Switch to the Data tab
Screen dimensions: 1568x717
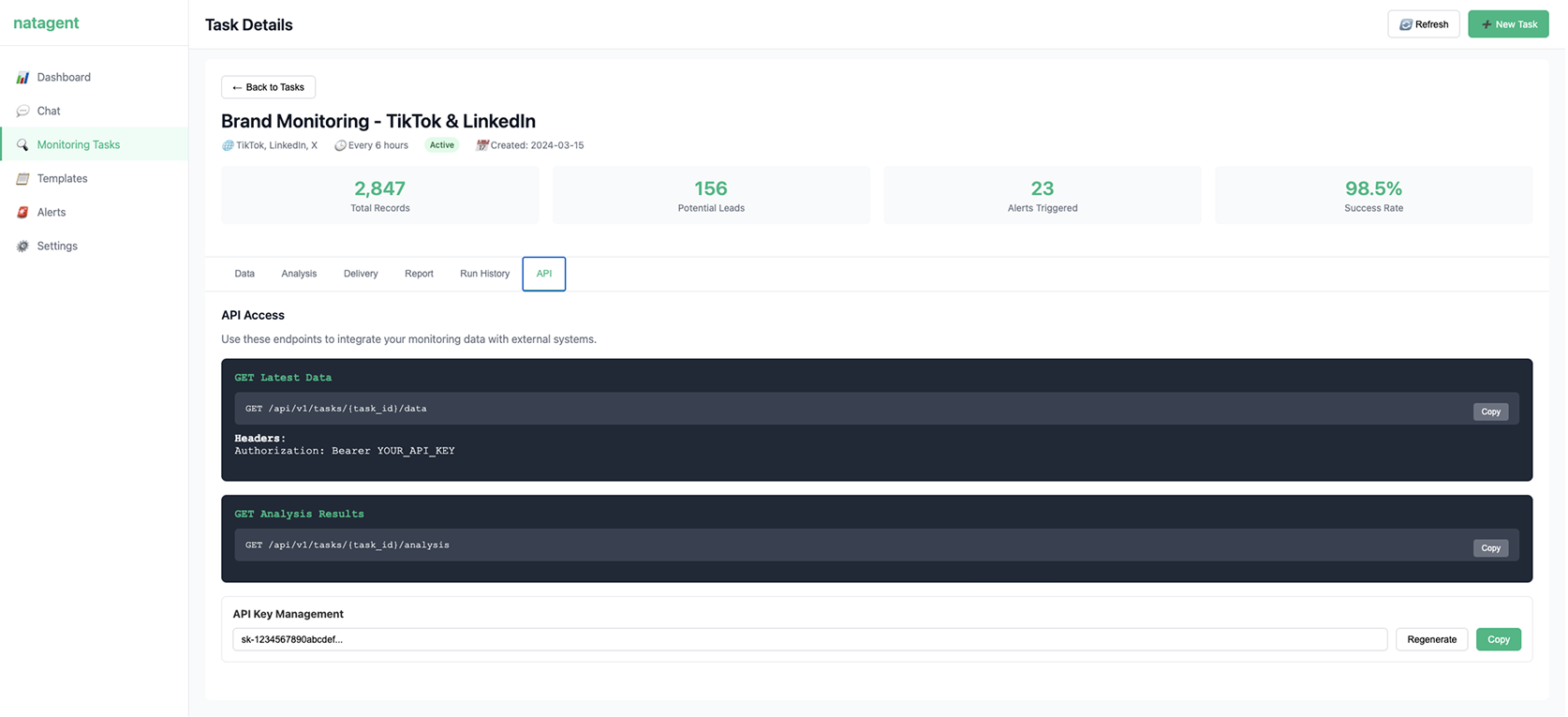point(244,274)
